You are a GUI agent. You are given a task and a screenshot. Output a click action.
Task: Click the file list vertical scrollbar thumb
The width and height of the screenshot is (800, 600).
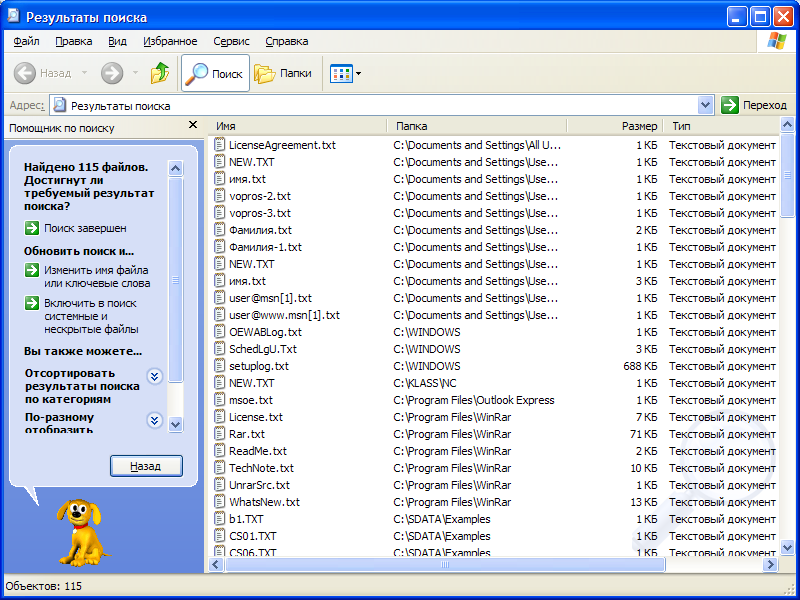click(787, 174)
